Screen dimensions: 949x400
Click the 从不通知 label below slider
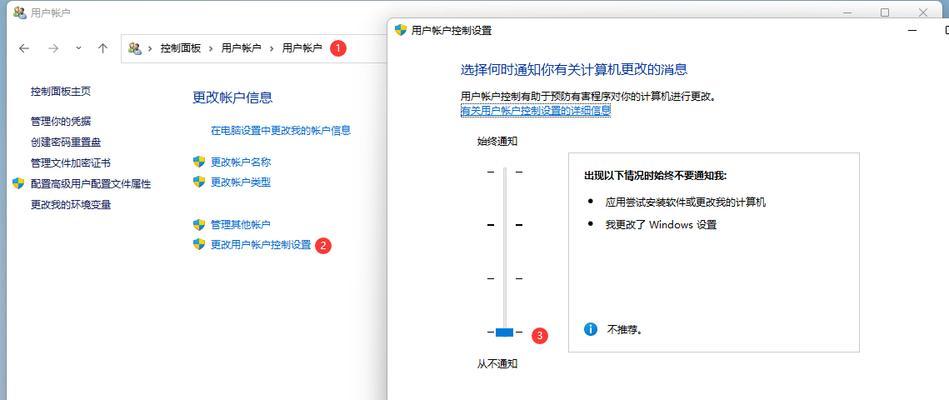(497, 364)
